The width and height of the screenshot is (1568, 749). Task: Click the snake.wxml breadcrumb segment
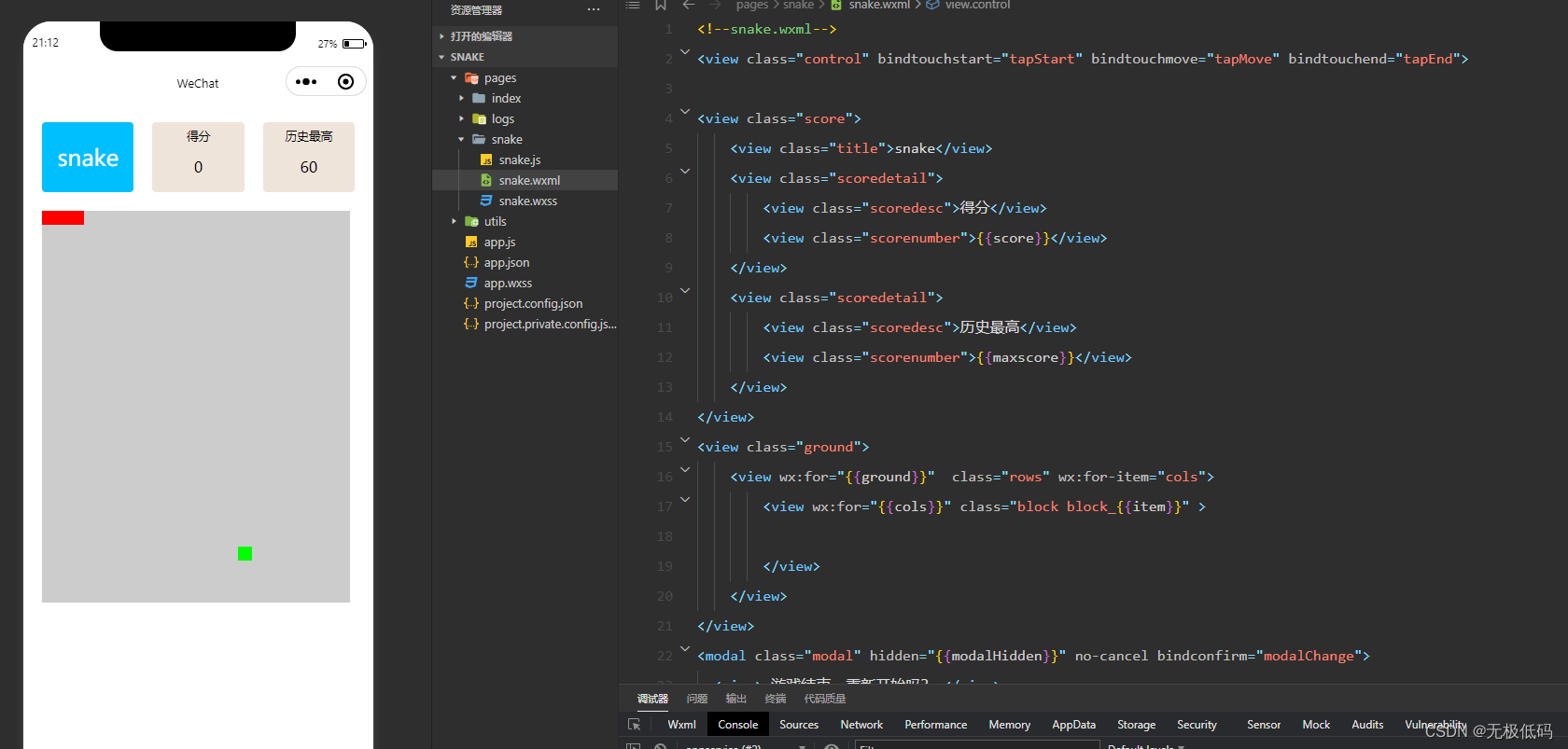(x=879, y=6)
